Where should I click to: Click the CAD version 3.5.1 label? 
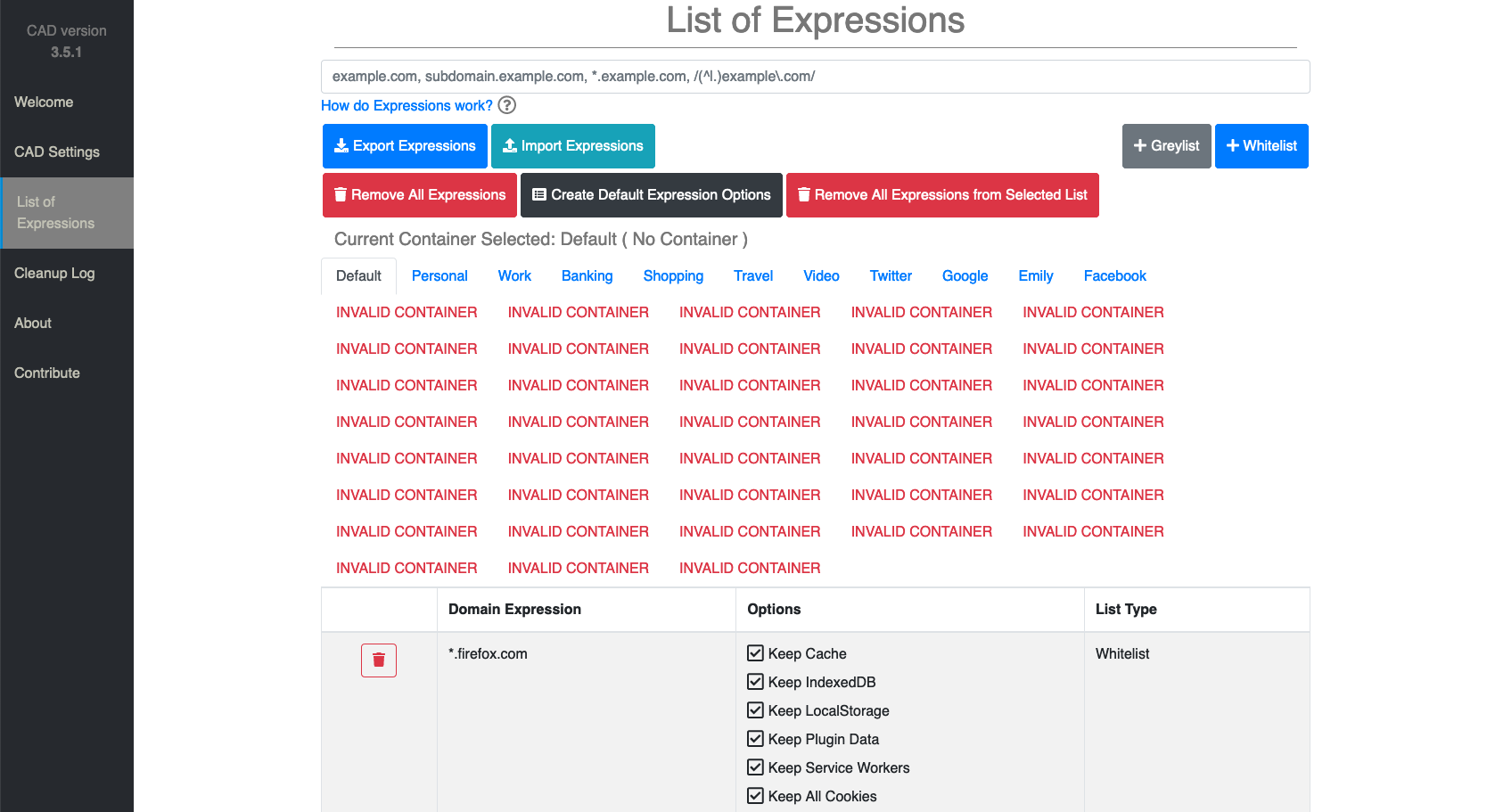pos(67,41)
